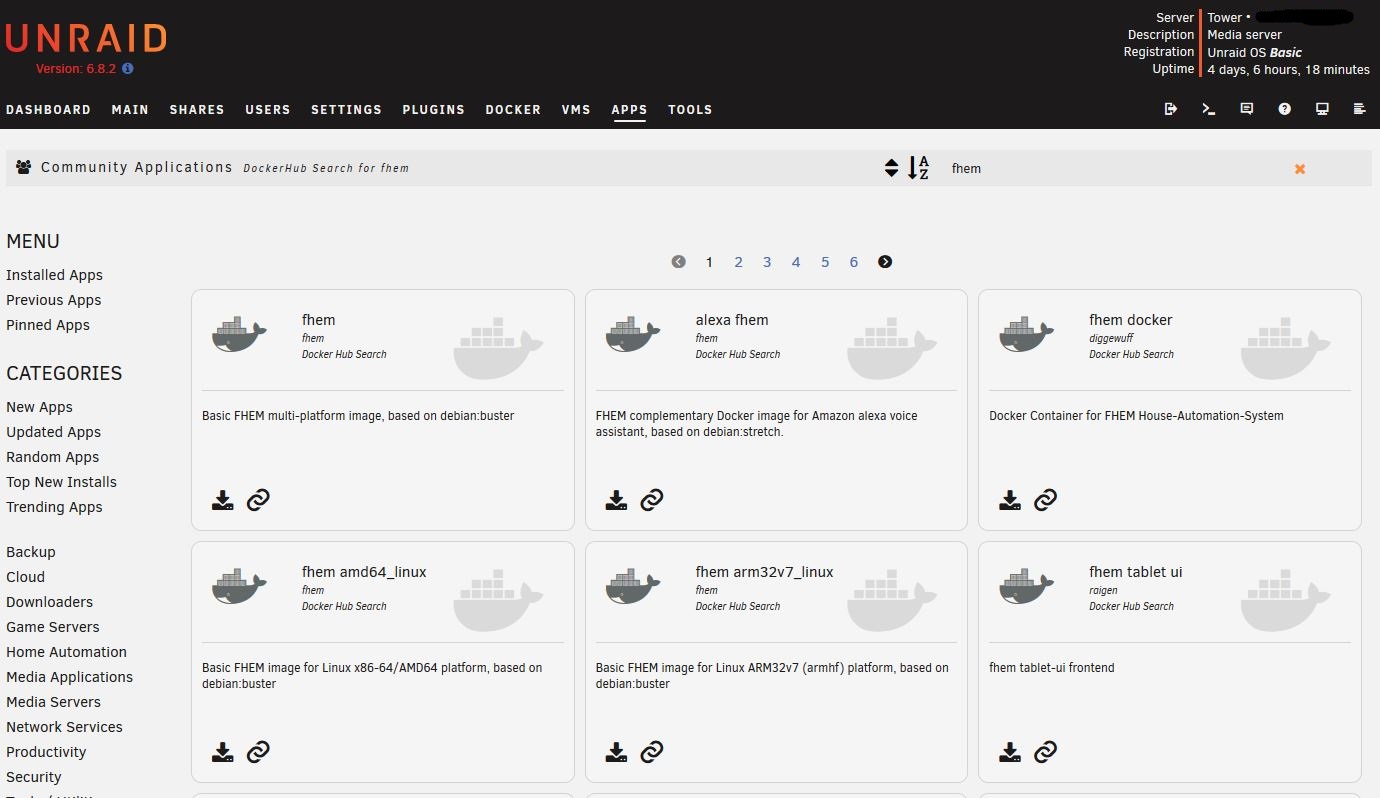This screenshot has width=1380, height=798.
Task: Select Top New Installs category
Action: (x=61, y=482)
